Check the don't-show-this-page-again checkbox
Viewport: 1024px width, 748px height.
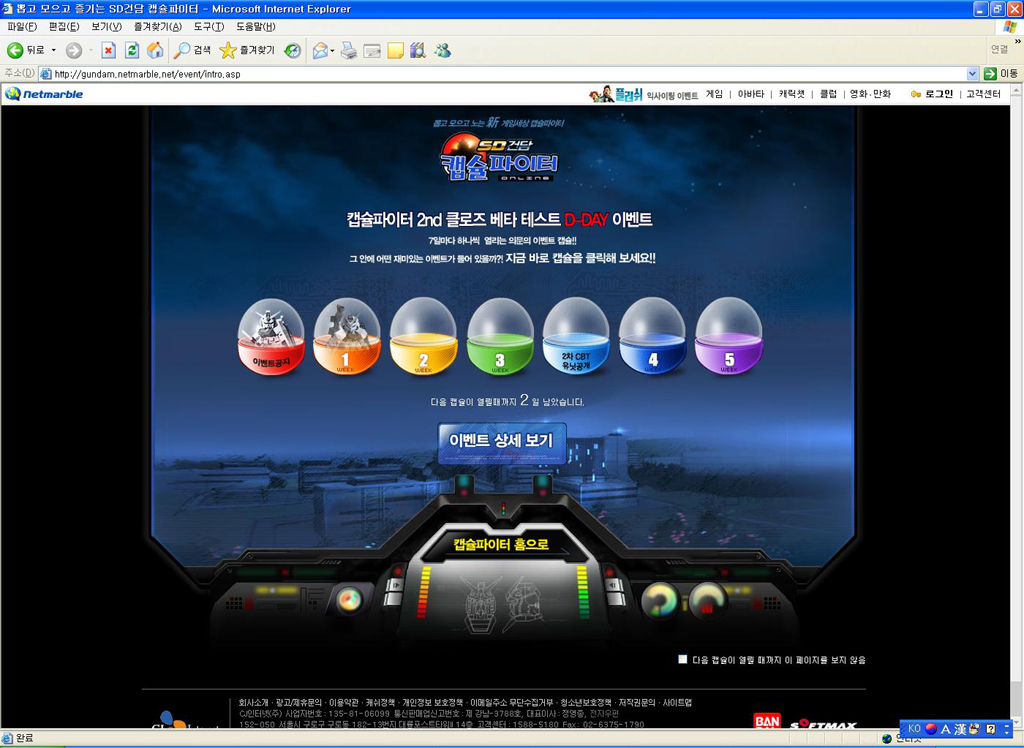(683, 659)
